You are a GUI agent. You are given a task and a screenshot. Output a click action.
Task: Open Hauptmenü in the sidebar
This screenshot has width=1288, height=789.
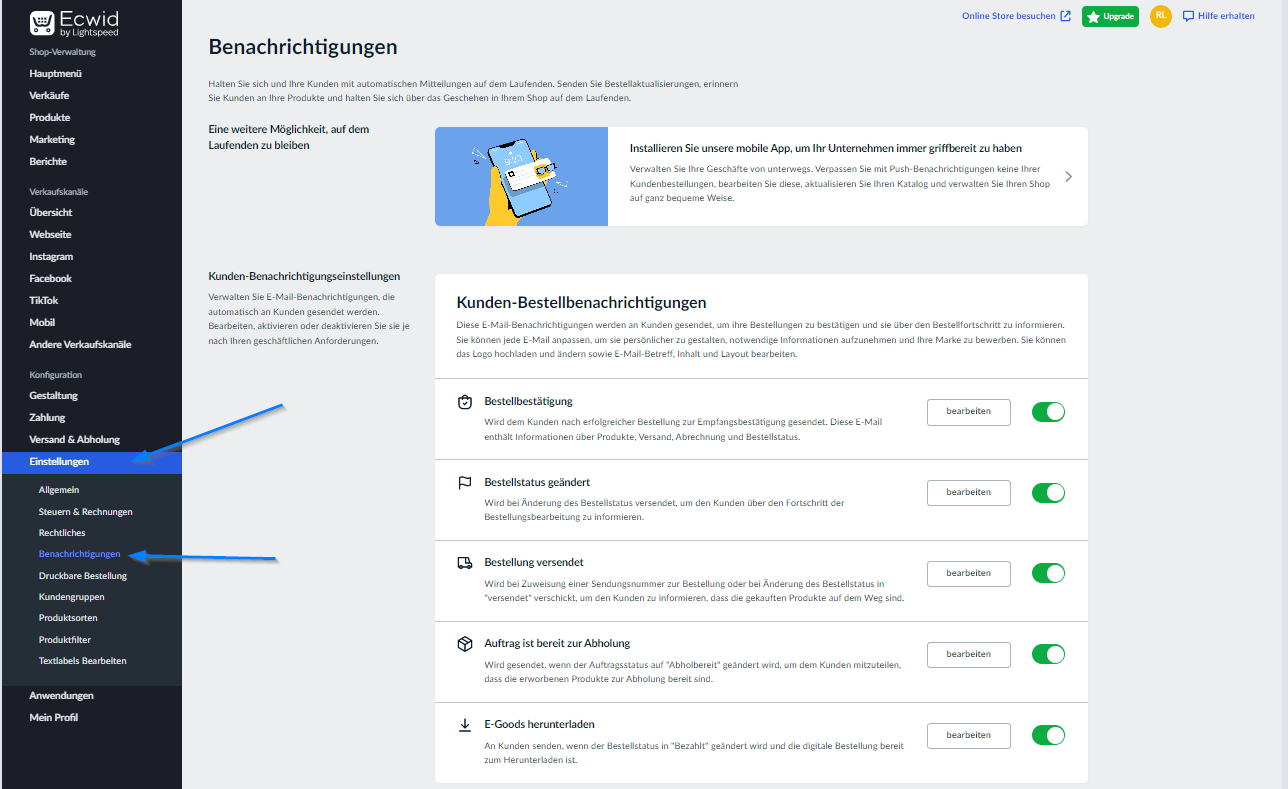[x=55, y=74]
